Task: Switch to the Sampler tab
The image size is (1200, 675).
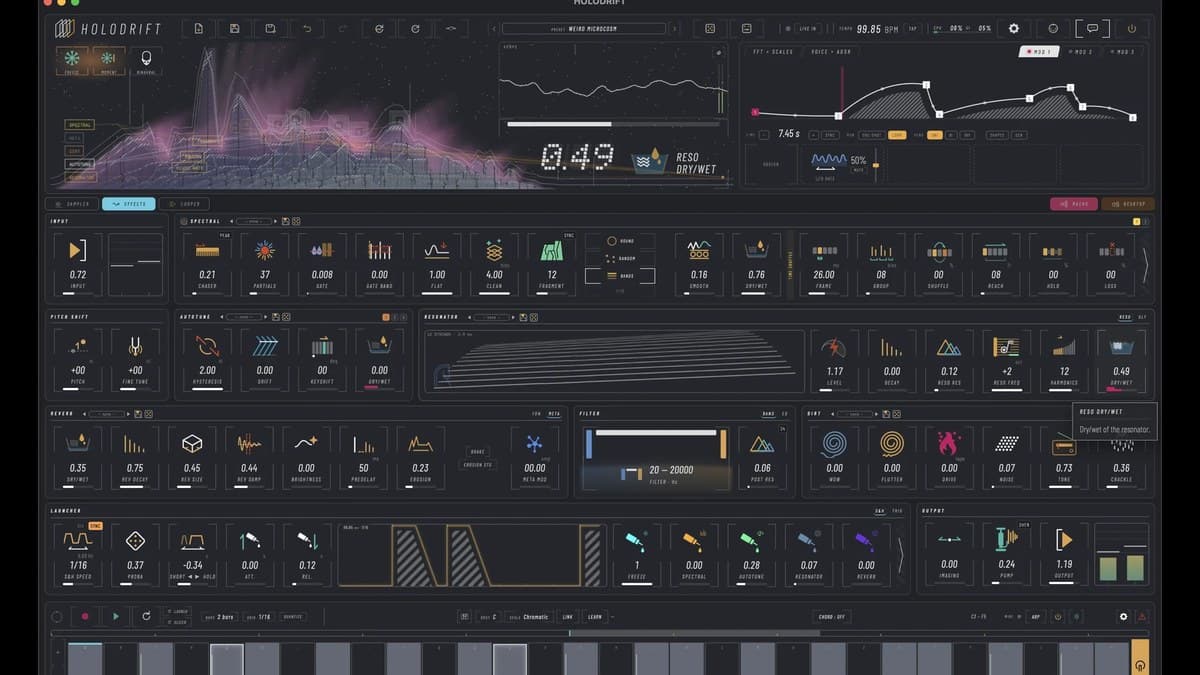Action: coord(72,204)
